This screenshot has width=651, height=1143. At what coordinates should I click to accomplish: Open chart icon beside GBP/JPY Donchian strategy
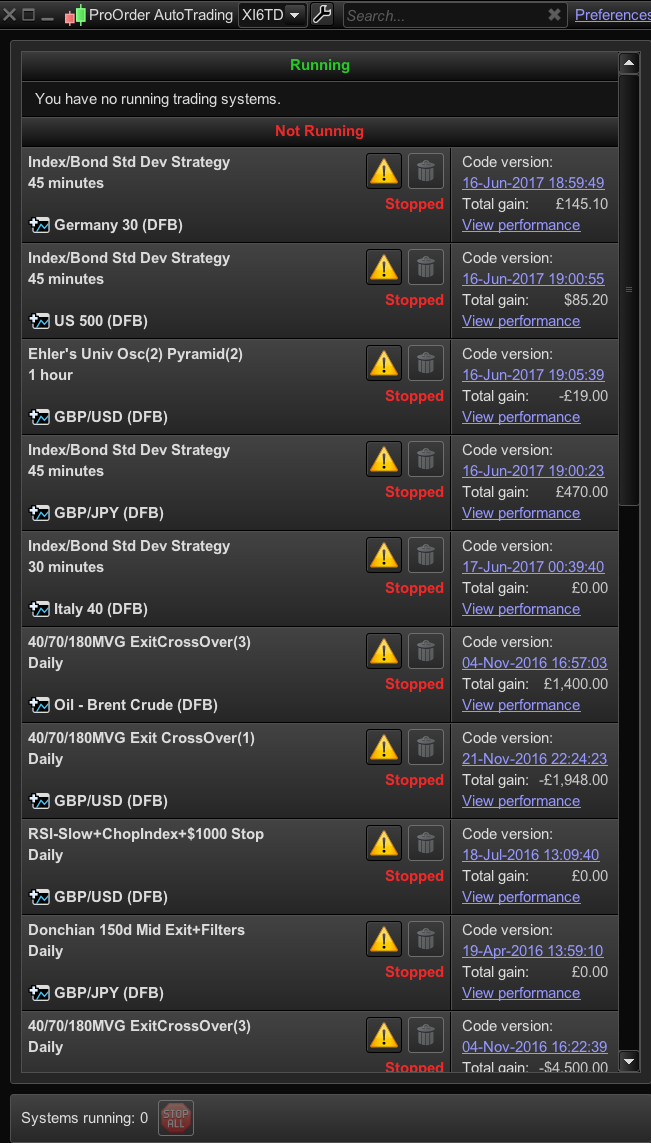tap(39, 993)
